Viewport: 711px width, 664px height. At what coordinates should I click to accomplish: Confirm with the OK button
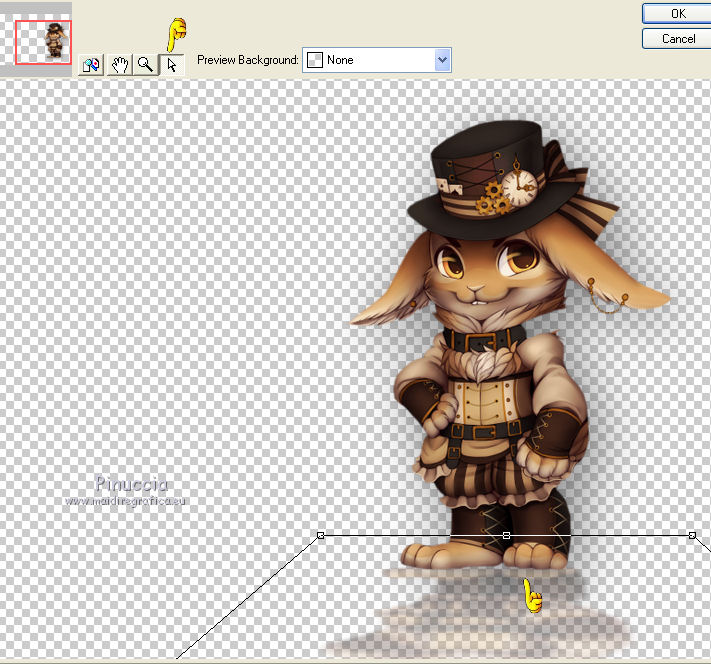[x=677, y=13]
